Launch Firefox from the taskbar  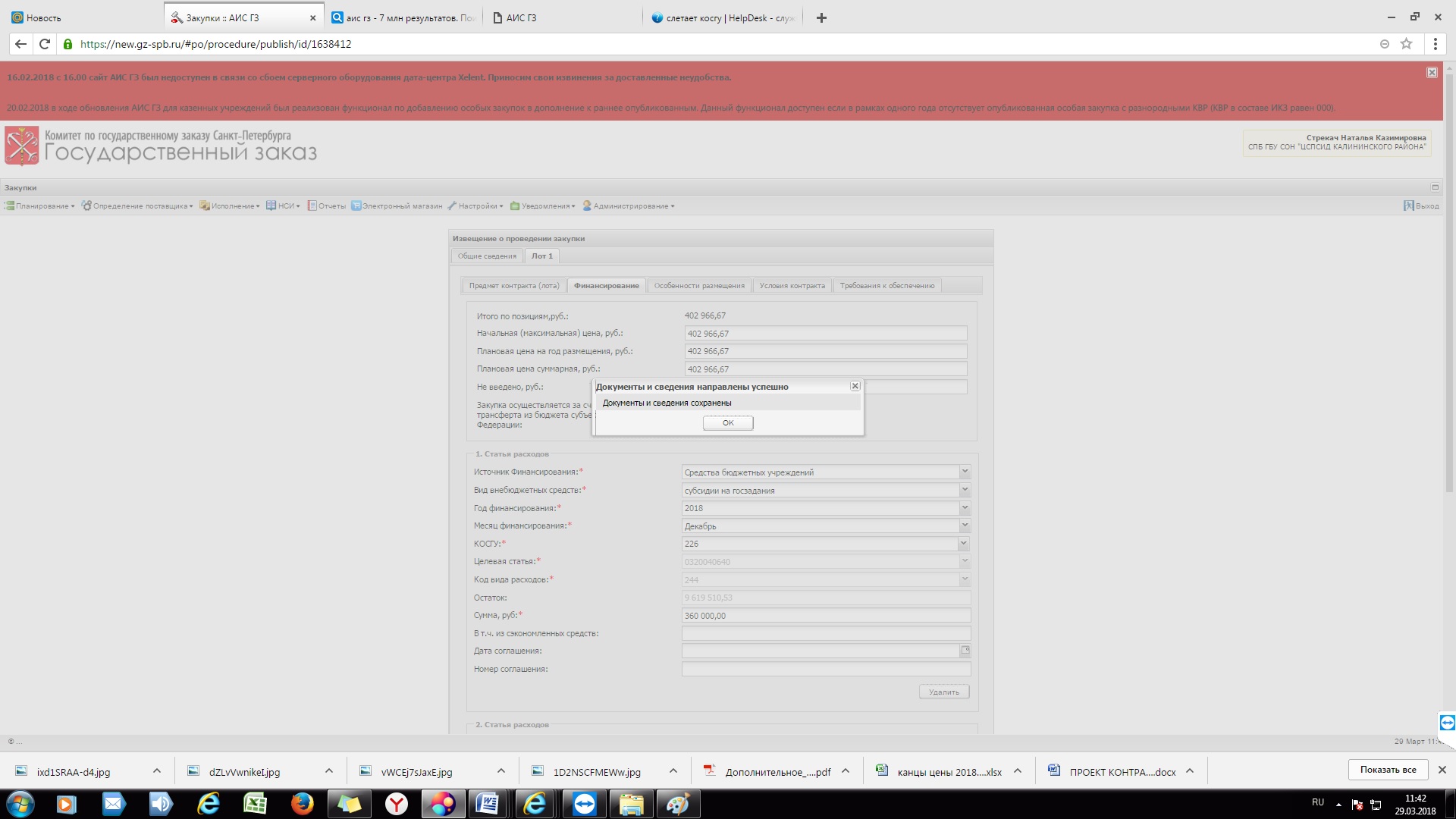coord(302,804)
